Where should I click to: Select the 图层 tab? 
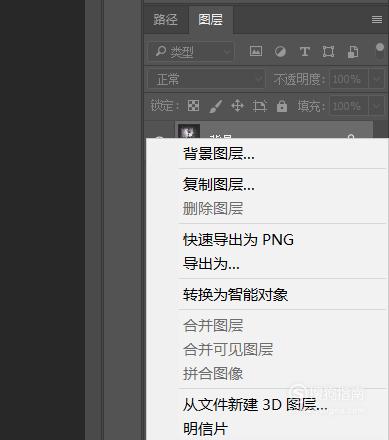pyautogui.click(x=211, y=20)
